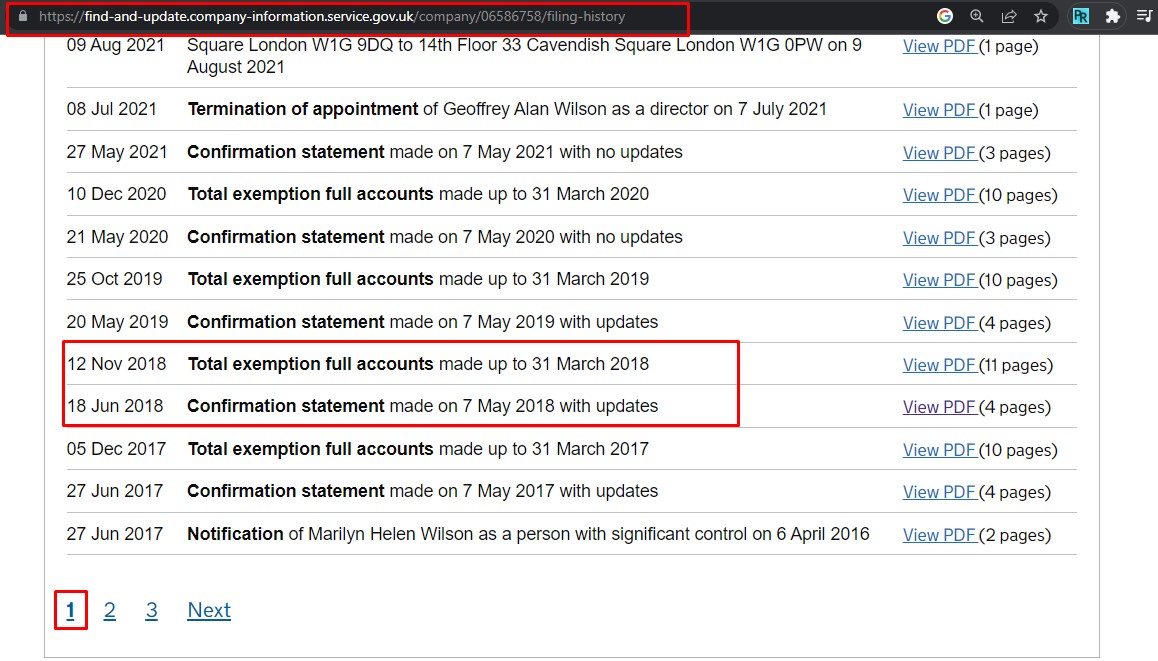Go to page 3 of filing history

point(151,610)
